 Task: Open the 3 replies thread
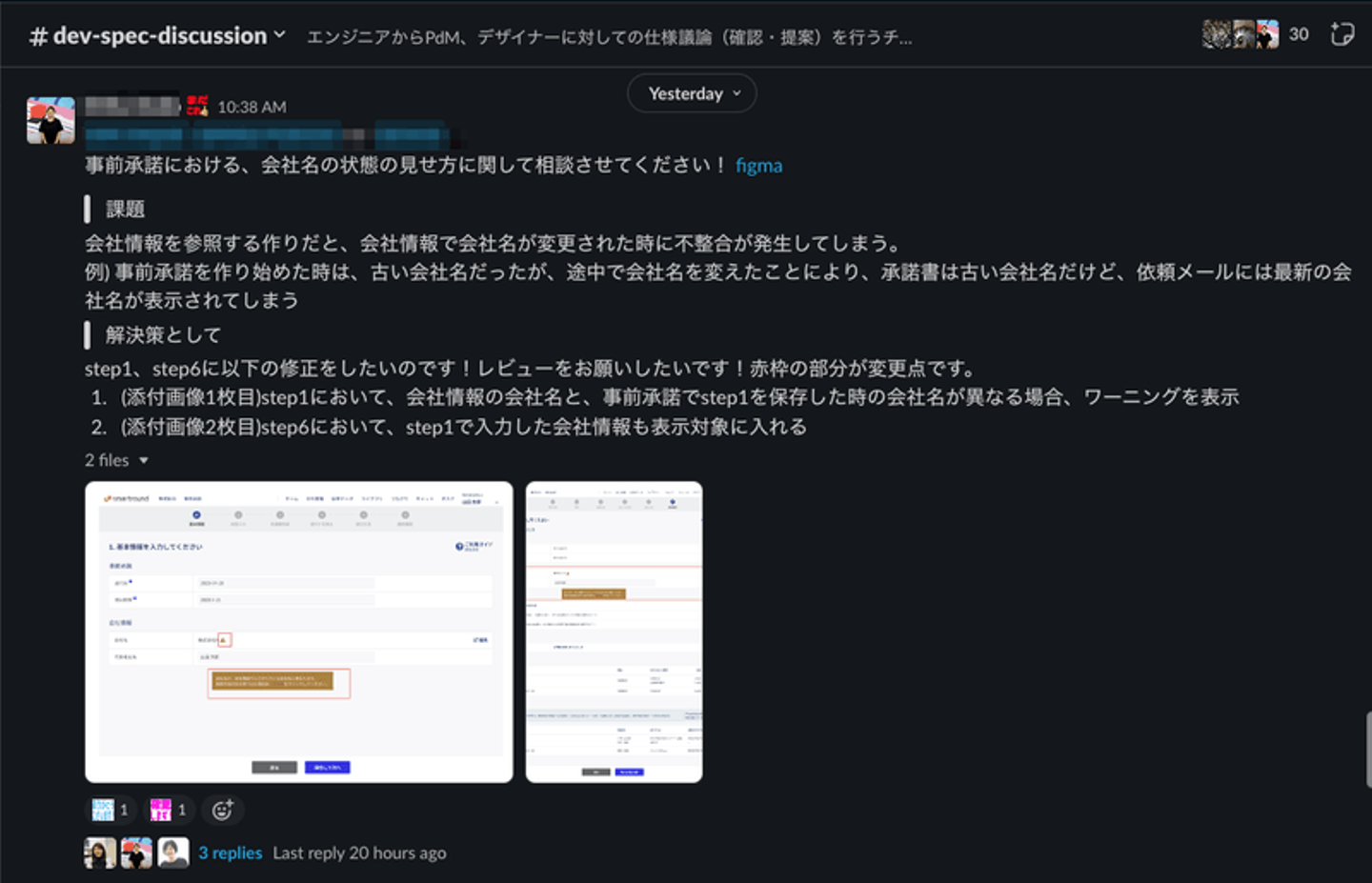point(230,853)
